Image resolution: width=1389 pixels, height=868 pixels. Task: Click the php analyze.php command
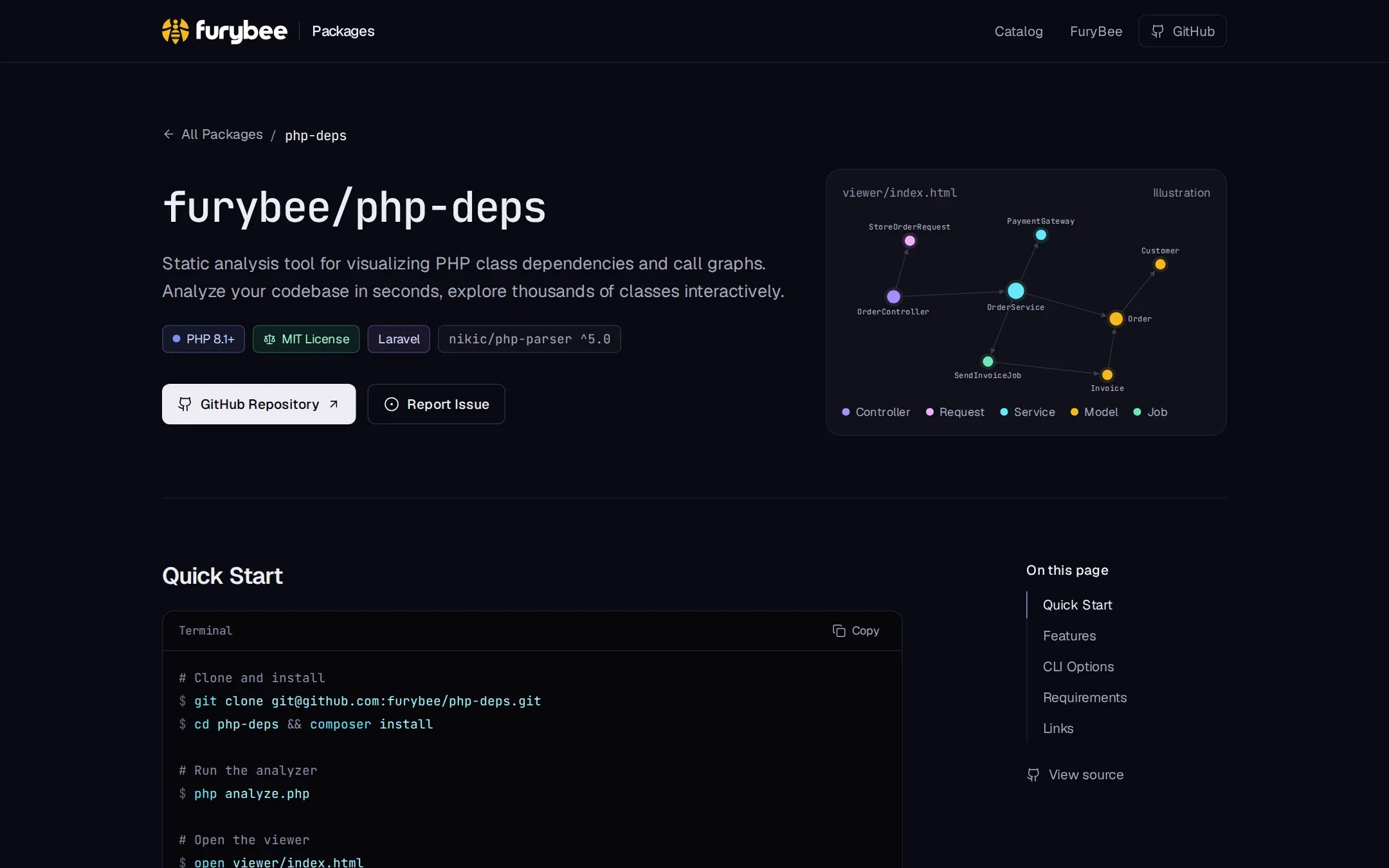click(x=244, y=793)
